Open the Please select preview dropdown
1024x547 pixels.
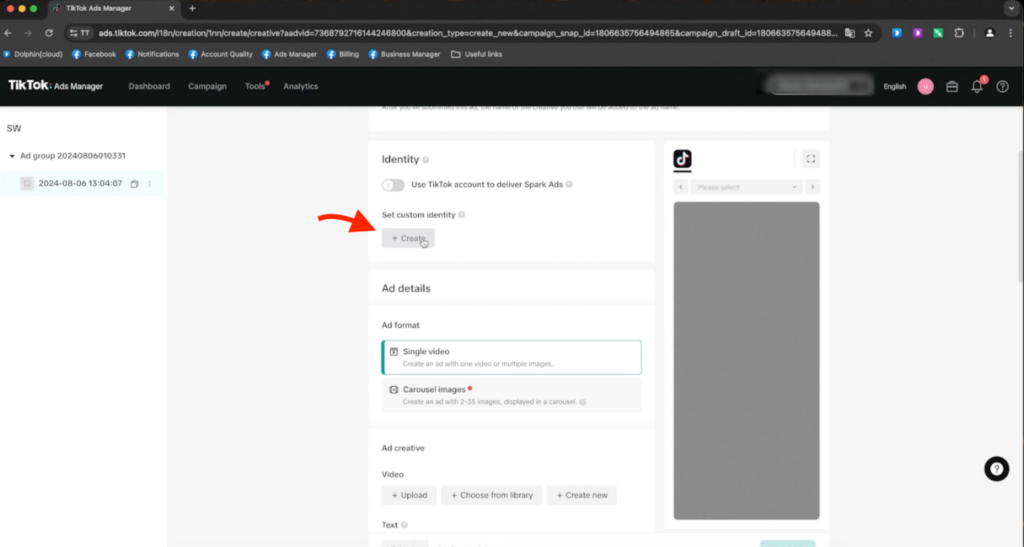[x=746, y=187]
